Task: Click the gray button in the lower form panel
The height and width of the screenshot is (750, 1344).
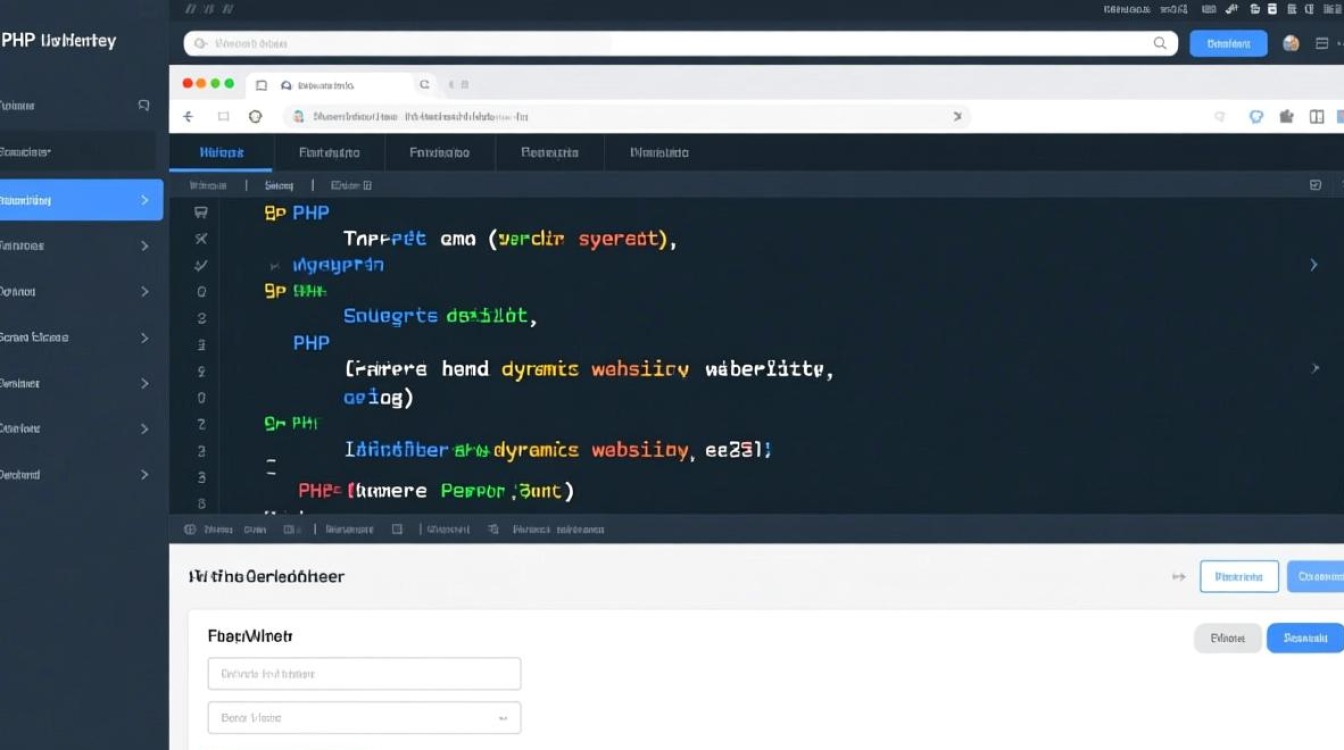Action: pyautogui.click(x=1227, y=638)
